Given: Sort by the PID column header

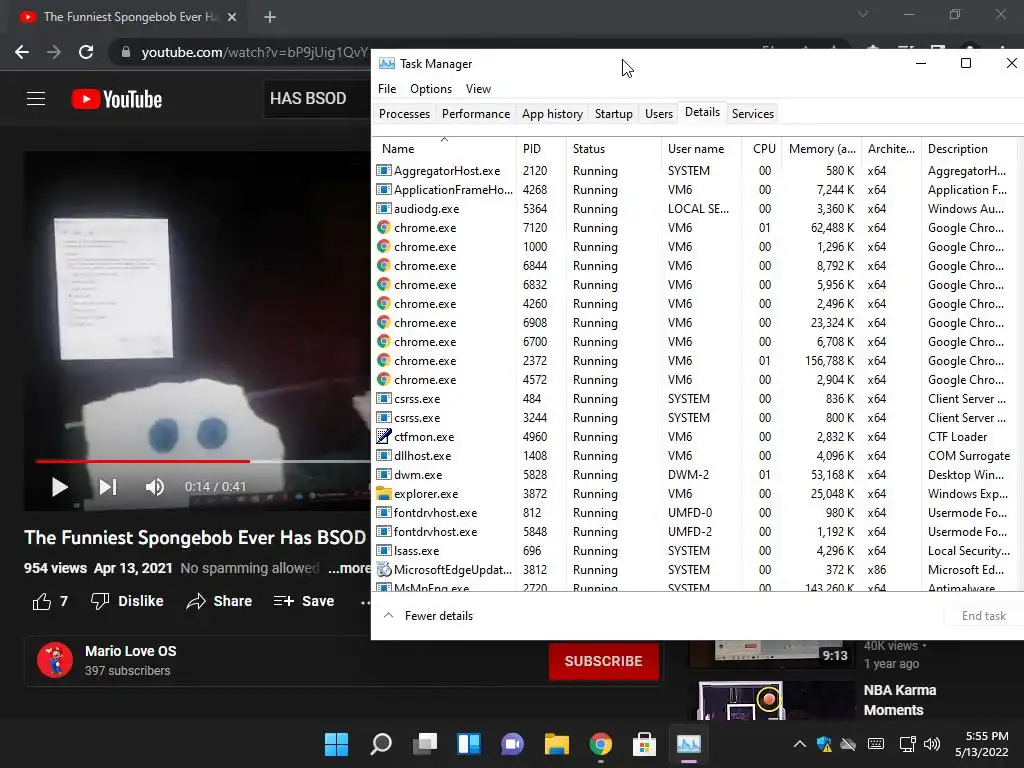Looking at the screenshot, I should (x=541, y=149).
